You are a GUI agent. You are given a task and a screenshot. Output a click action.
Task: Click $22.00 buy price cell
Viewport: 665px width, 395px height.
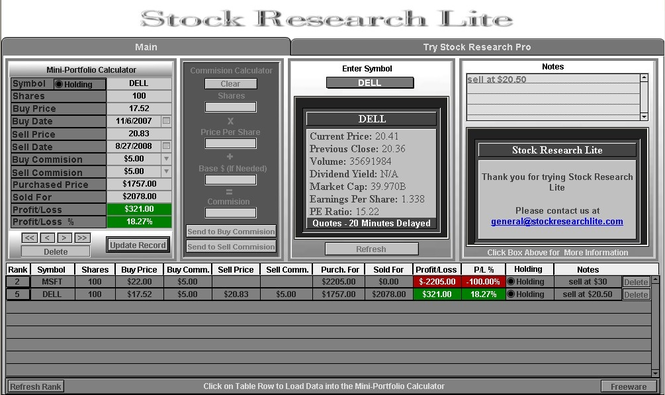tap(139, 282)
